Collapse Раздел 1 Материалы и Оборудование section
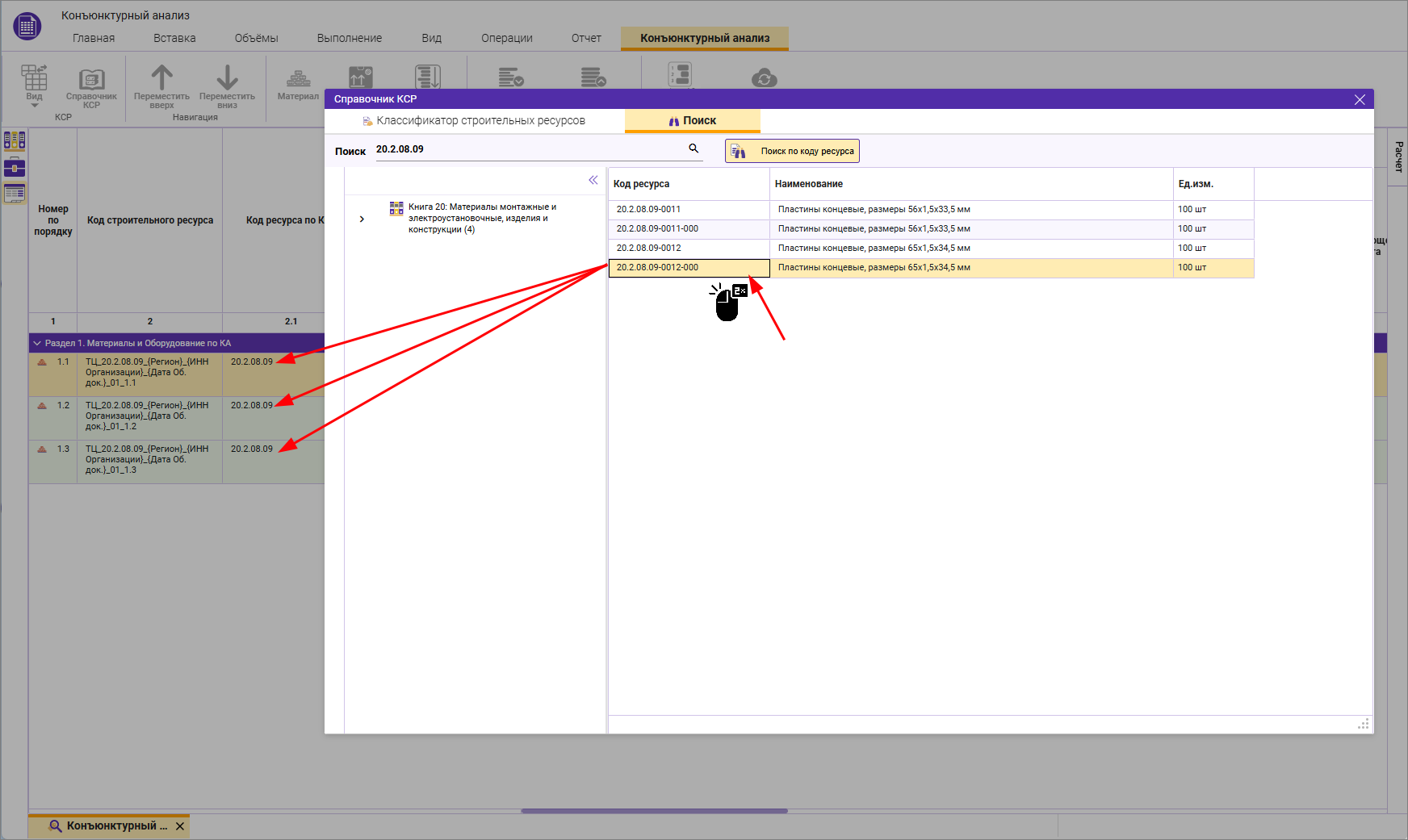 click(x=37, y=343)
